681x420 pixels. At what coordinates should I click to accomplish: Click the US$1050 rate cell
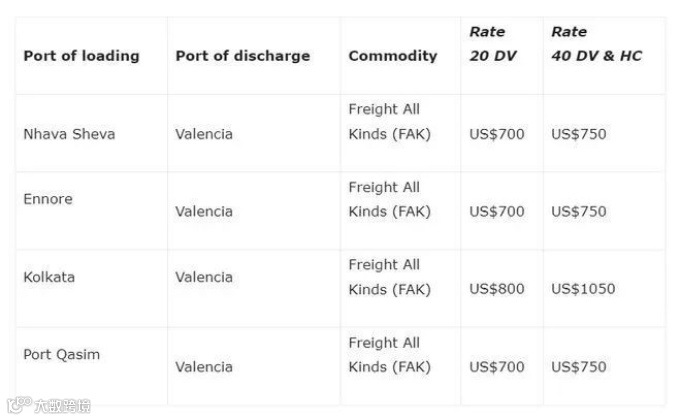coord(583,289)
